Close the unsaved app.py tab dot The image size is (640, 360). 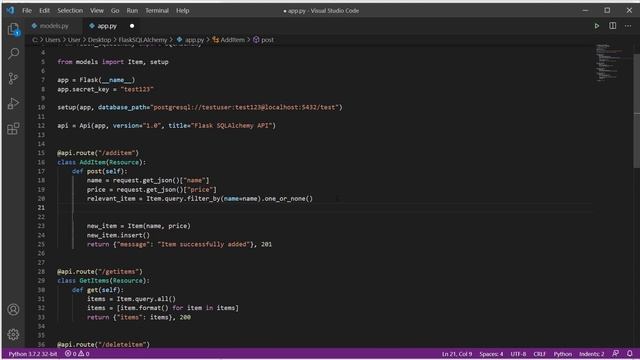(x=132, y=26)
